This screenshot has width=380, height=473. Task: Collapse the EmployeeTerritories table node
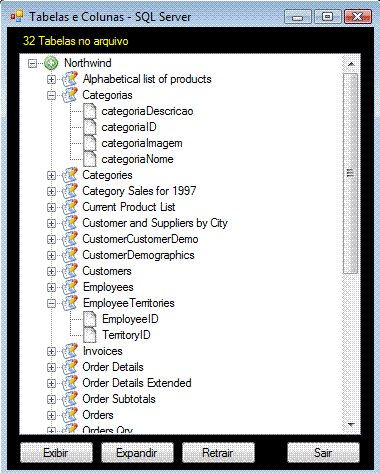pyautogui.click(x=51, y=303)
